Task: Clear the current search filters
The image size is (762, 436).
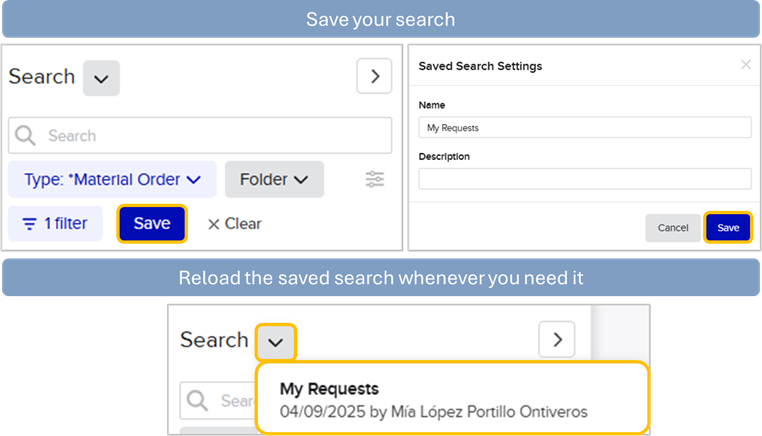Action: tap(234, 224)
